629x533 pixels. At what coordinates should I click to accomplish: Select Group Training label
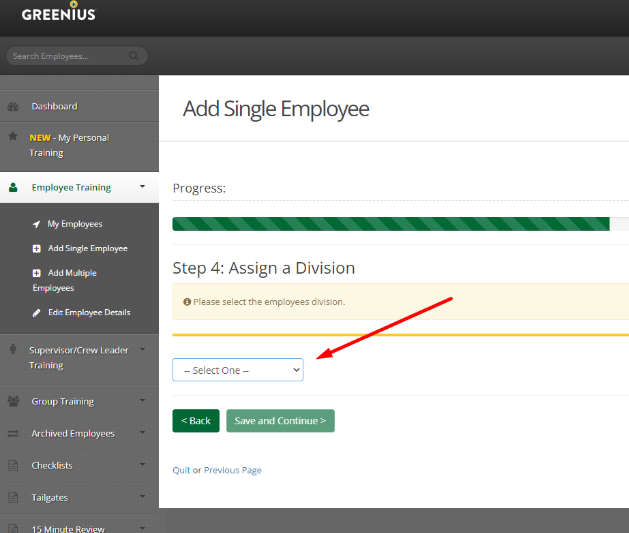pyautogui.click(x=63, y=401)
